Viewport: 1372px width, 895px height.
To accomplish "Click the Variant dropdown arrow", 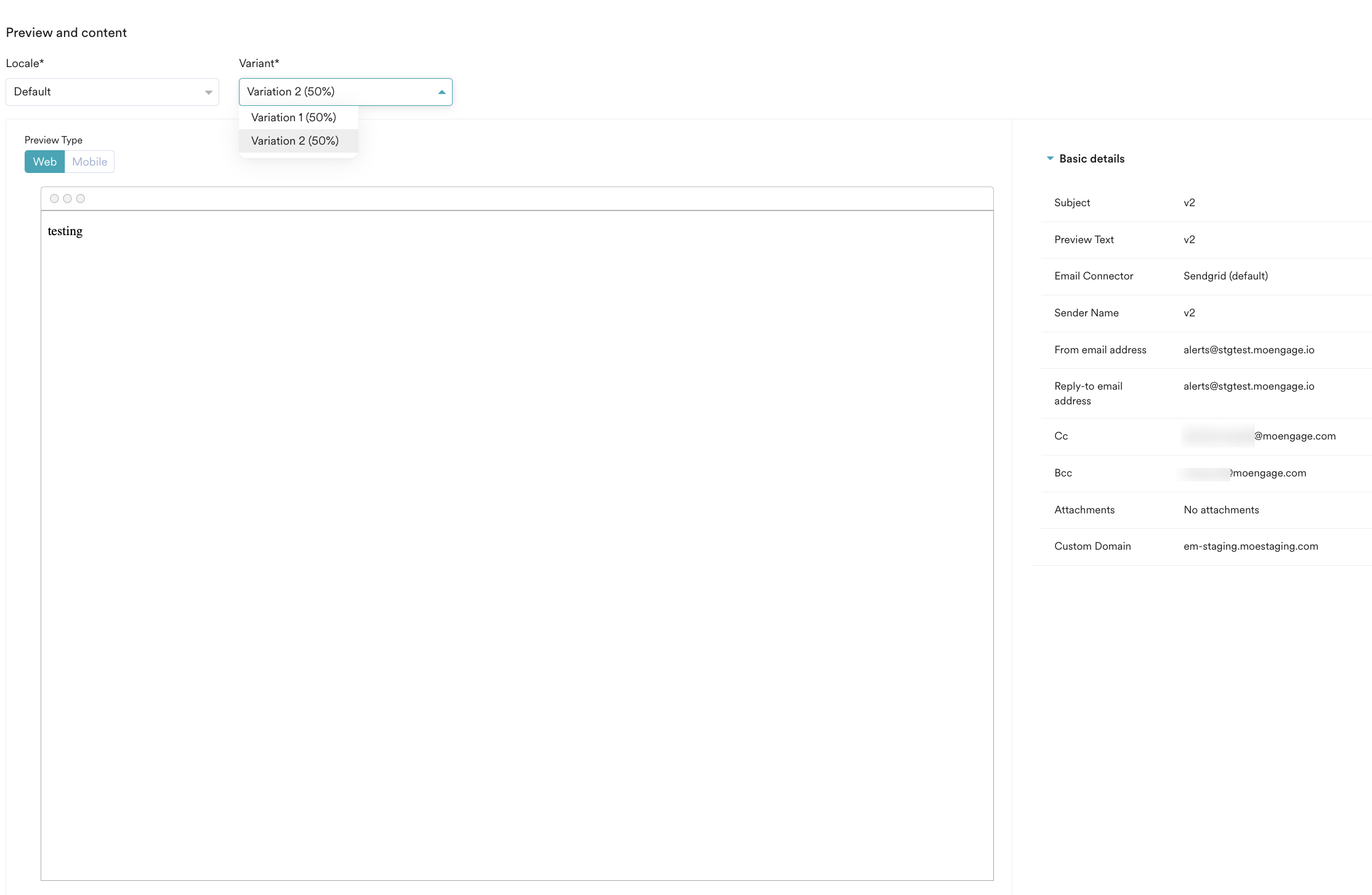I will pos(442,92).
